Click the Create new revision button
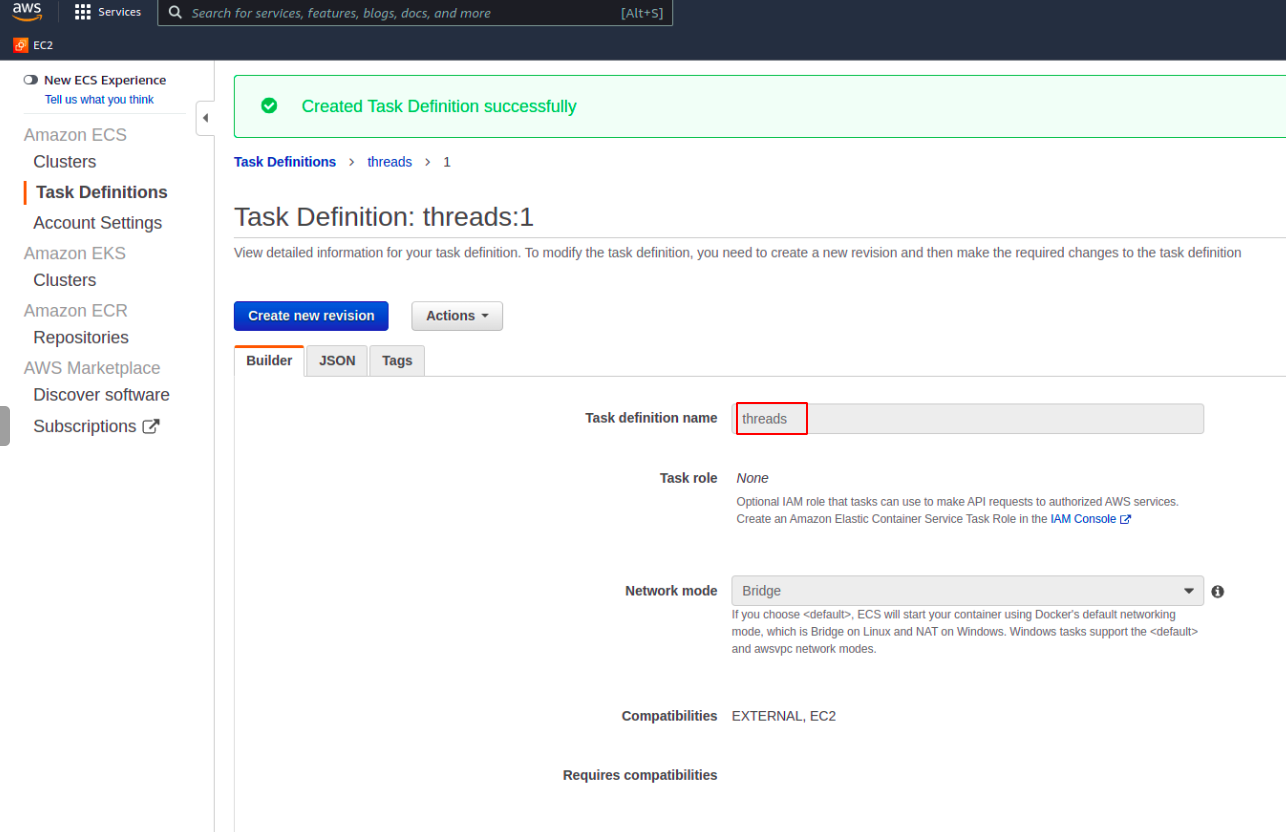 pyautogui.click(x=311, y=315)
